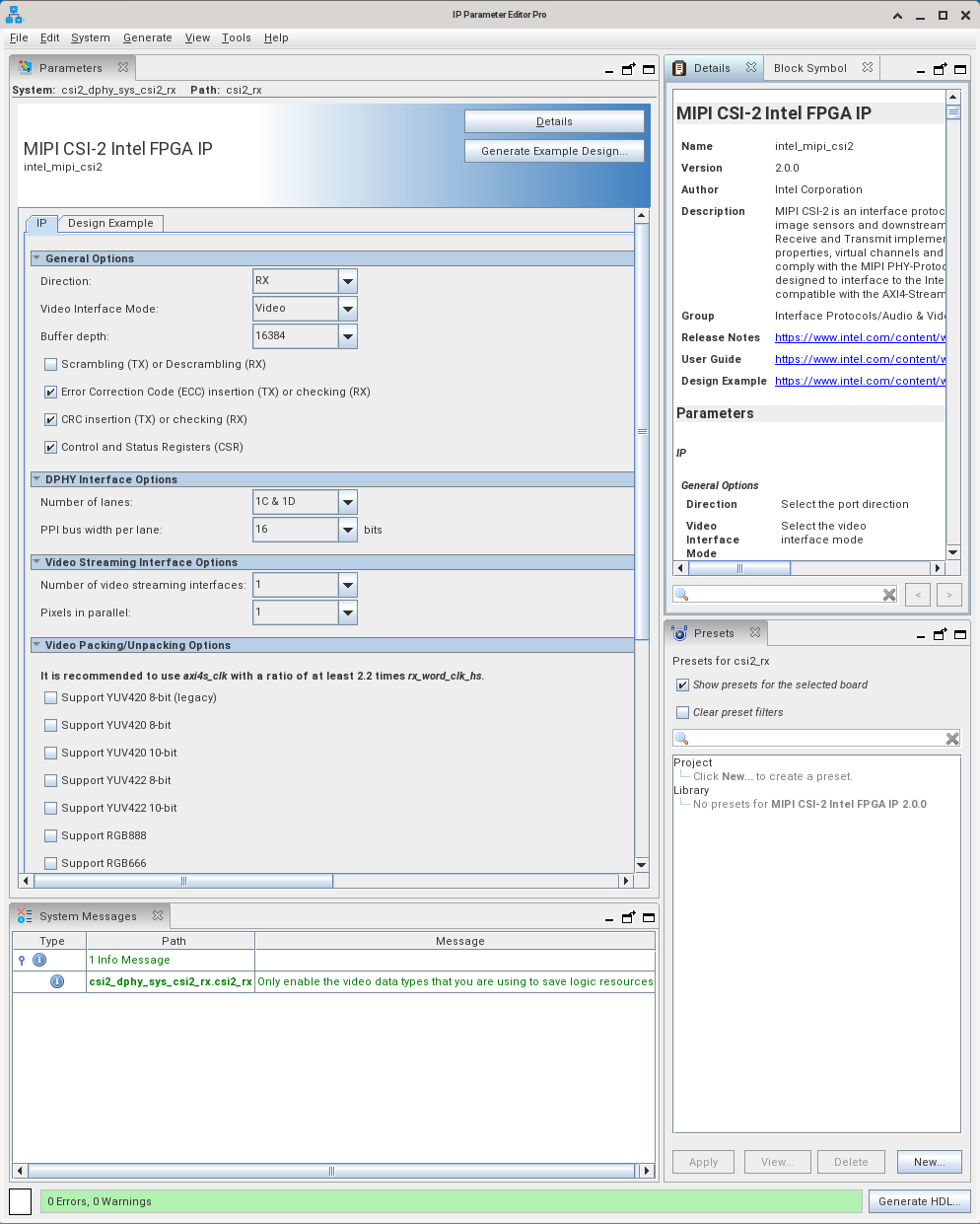This screenshot has width=980, height=1224.
Task: Close the Details tab with its X icon
Action: tap(751, 68)
